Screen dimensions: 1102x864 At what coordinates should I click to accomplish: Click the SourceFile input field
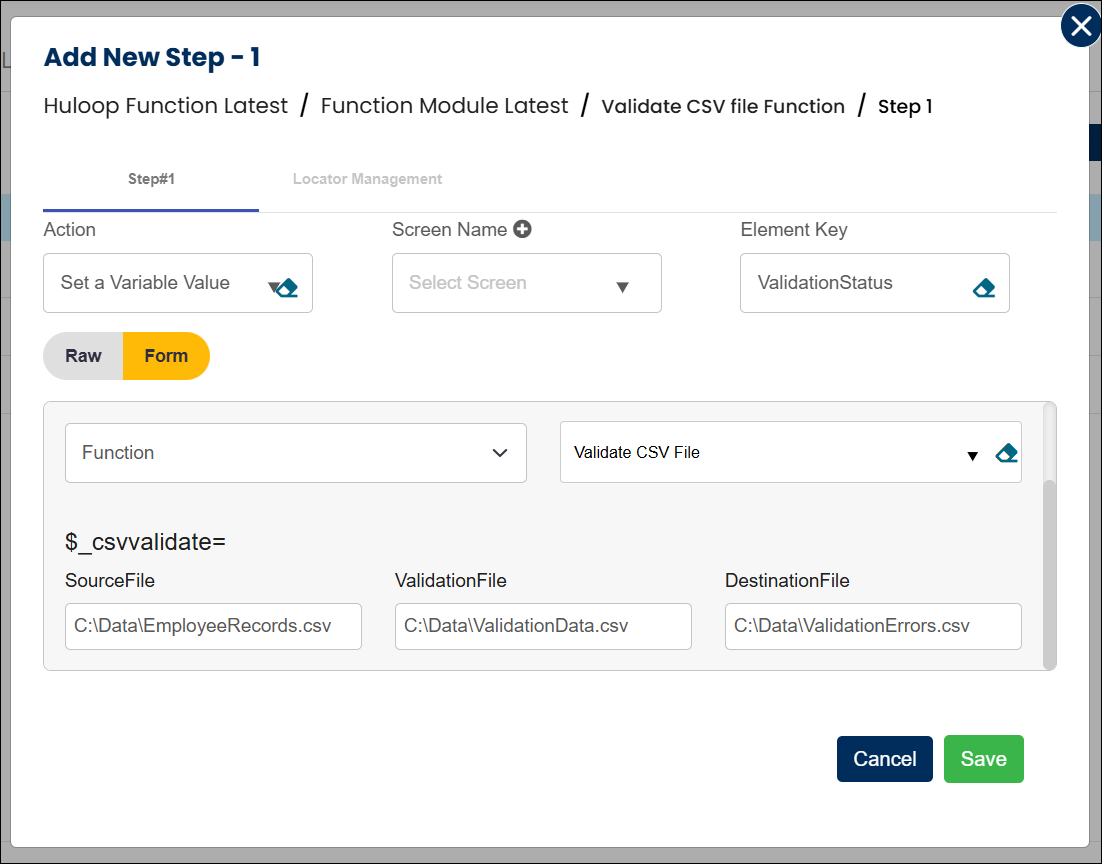(x=213, y=626)
